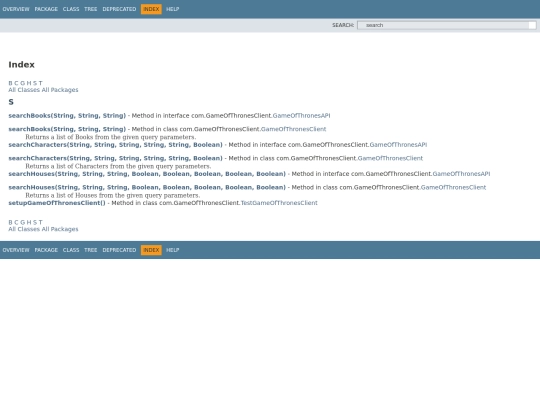Image resolution: width=540 pixels, height=405 pixels.
Task: Click the 'S' section heading
Action: coord(11,102)
